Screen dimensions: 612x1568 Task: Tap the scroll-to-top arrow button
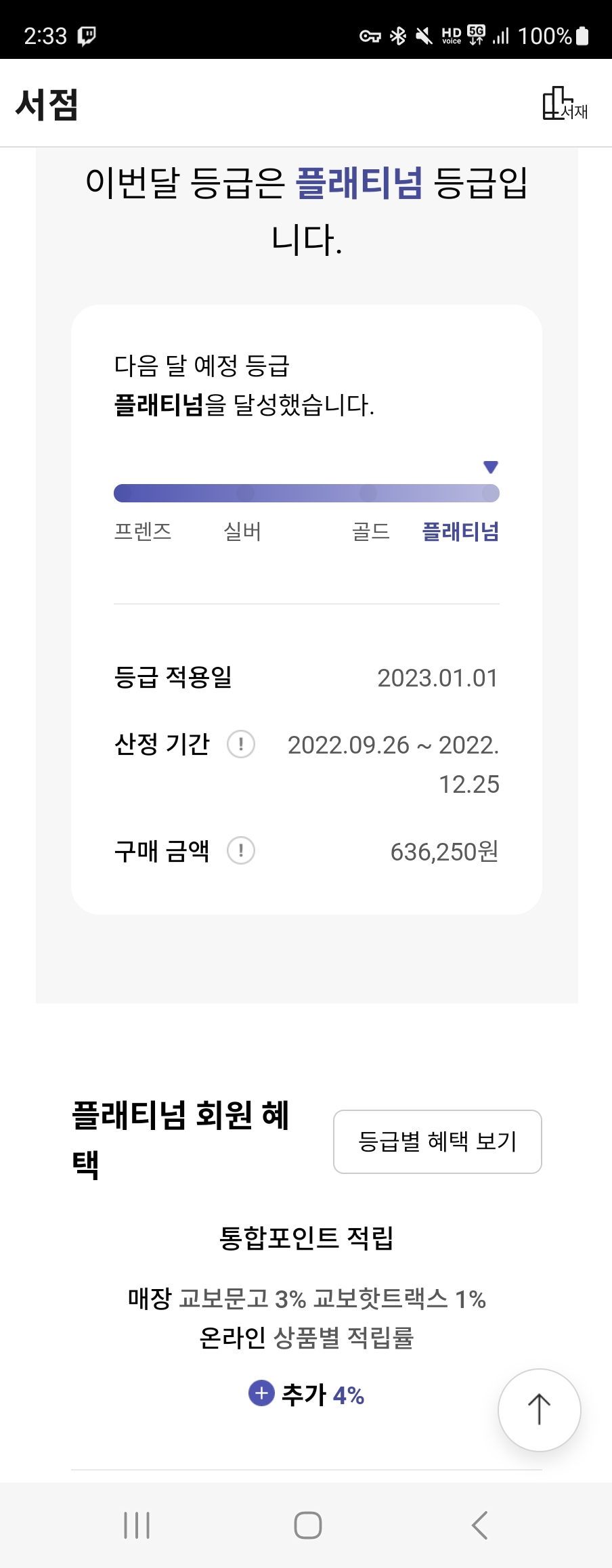539,1410
